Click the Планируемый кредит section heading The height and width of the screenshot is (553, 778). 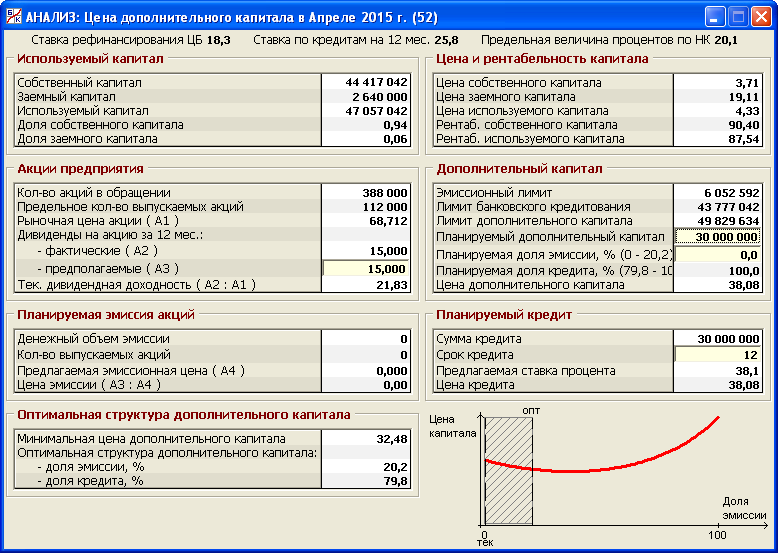click(x=504, y=314)
